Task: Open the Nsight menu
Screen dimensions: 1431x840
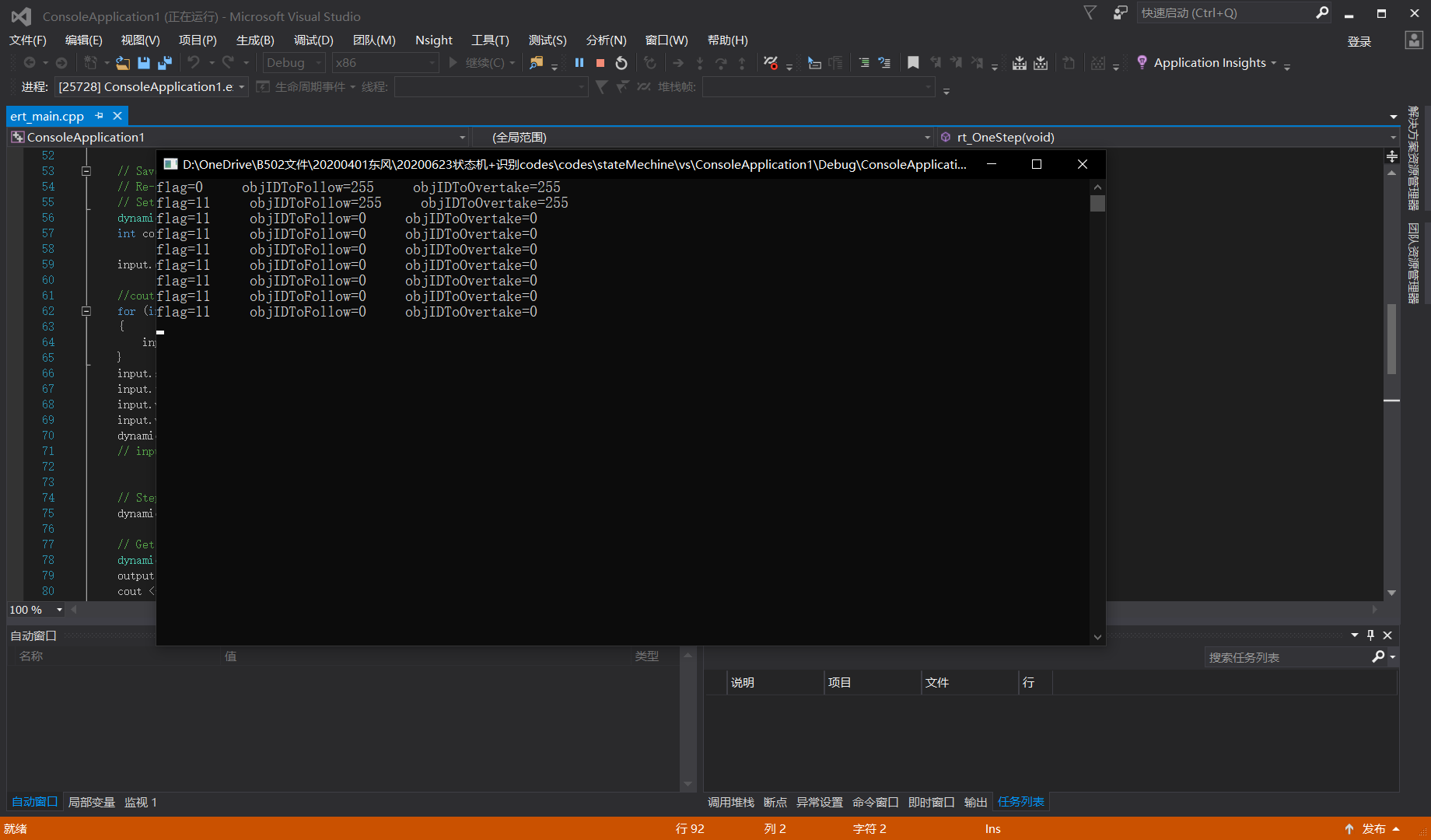Action: 433,40
